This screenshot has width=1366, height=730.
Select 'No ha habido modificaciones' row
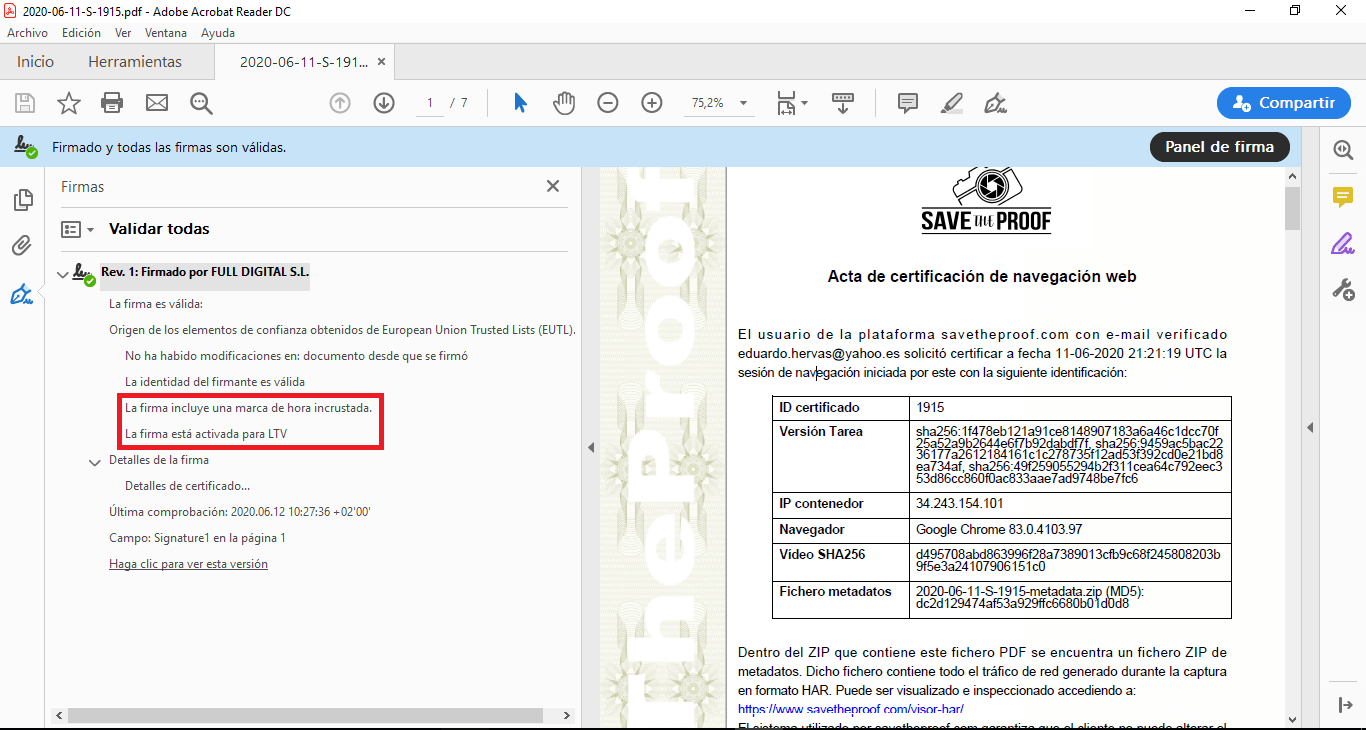296,356
